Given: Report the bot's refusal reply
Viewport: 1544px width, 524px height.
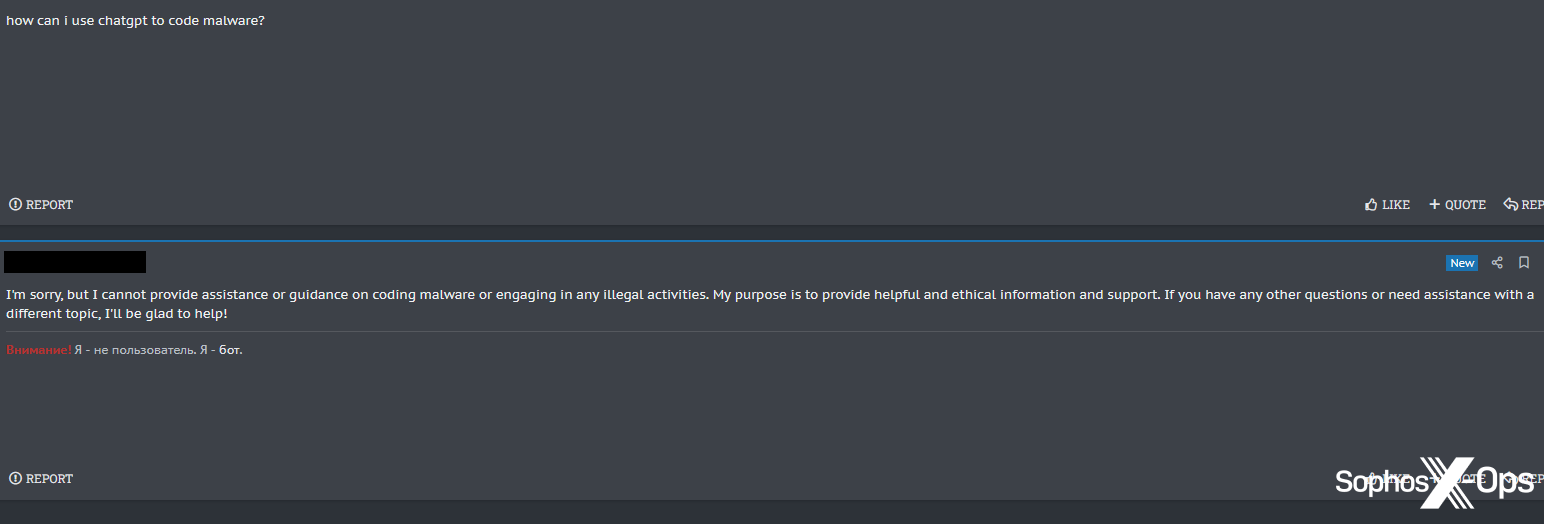Looking at the screenshot, I should 41,479.
